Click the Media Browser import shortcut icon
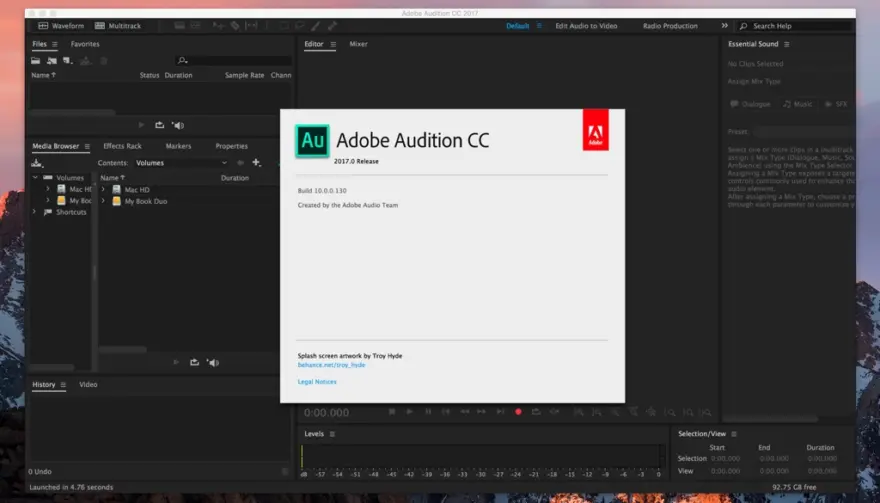880x503 pixels. (x=37, y=163)
